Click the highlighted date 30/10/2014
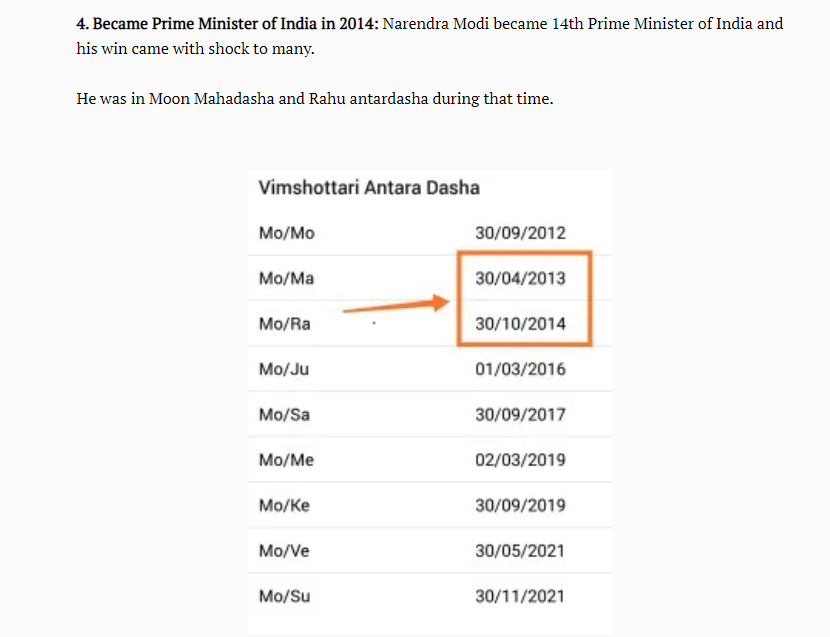This screenshot has height=637, width=830. point(520,324)
